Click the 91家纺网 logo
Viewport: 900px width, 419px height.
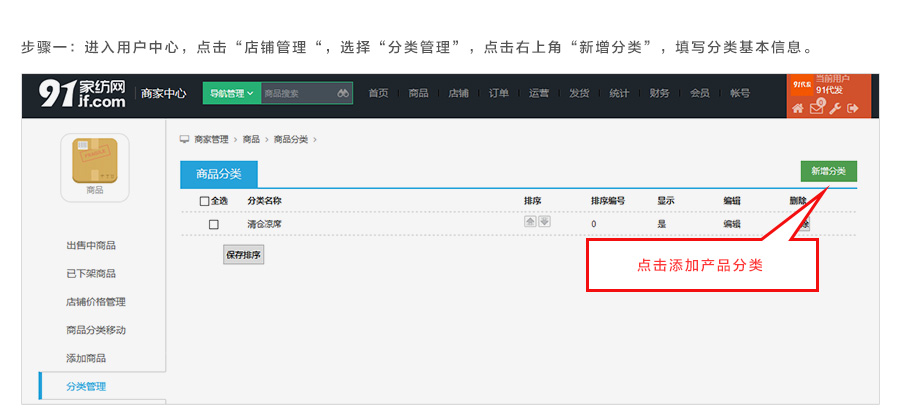coord(83,93)
